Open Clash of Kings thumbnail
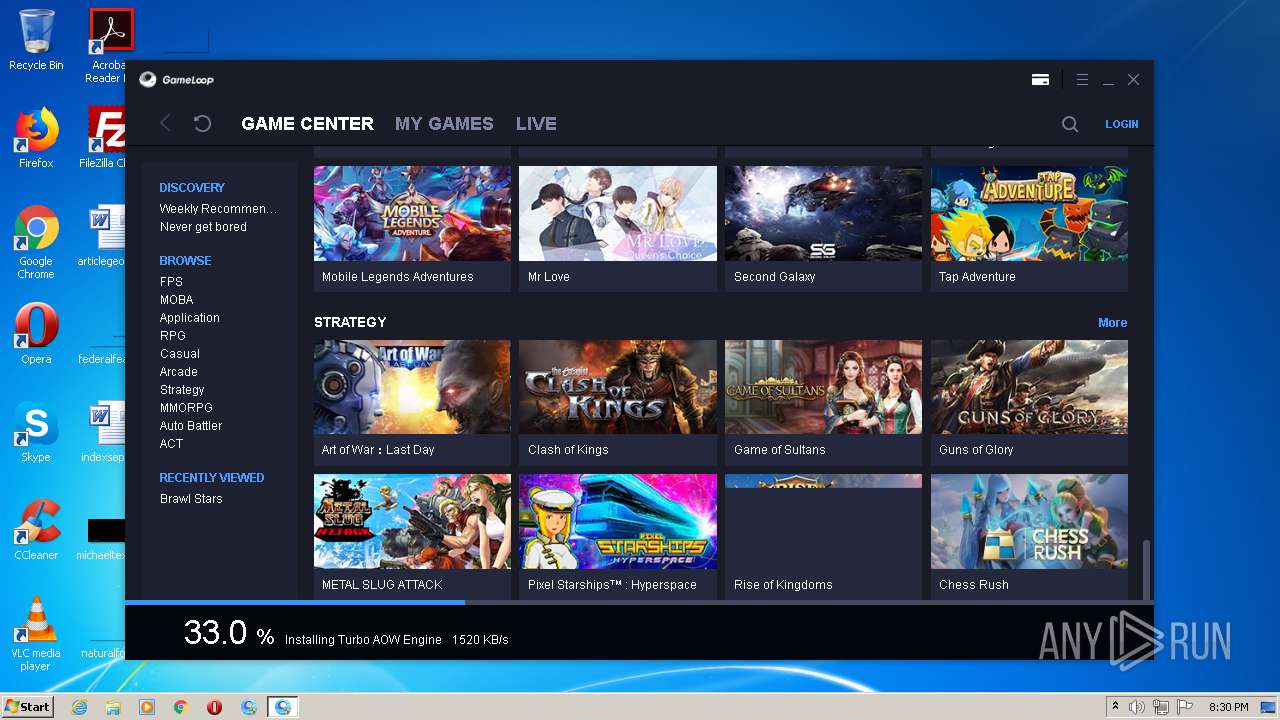 click(618, 387)
